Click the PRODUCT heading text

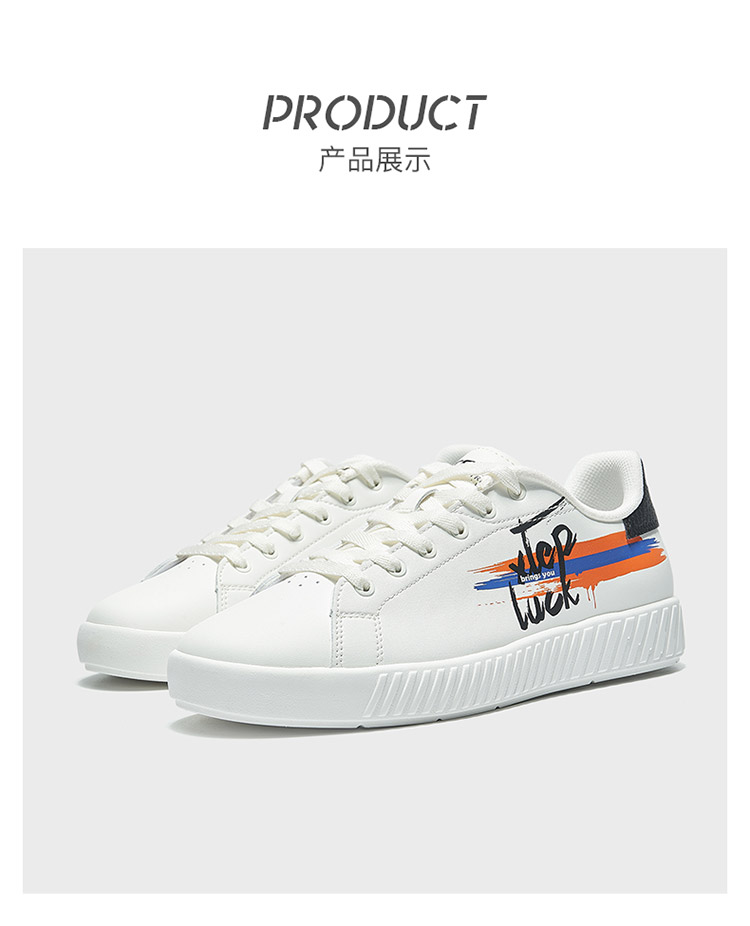click(x=374, y=112)
